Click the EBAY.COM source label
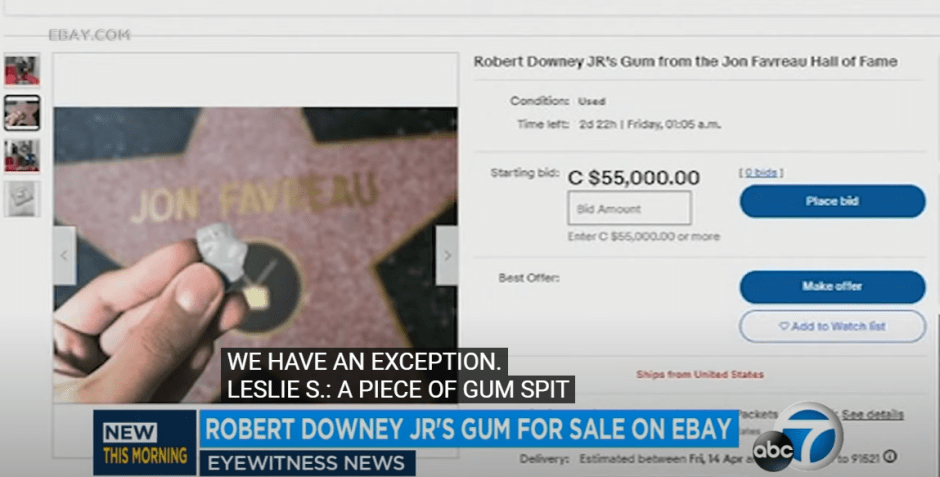This screenshot has height=477, width=940. coord(89,35)
